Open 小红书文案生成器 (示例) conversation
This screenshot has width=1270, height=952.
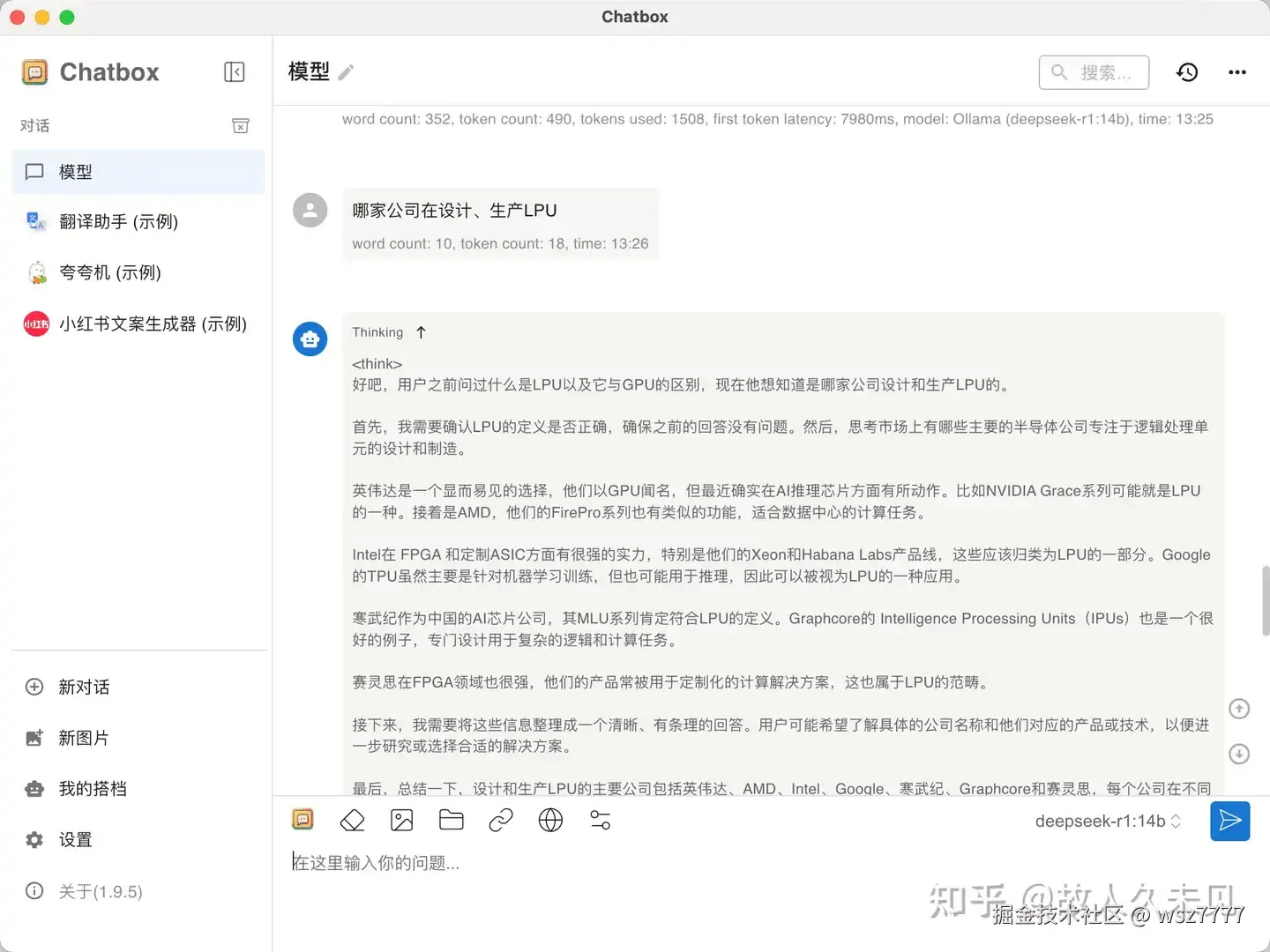[x=138, y=324]
